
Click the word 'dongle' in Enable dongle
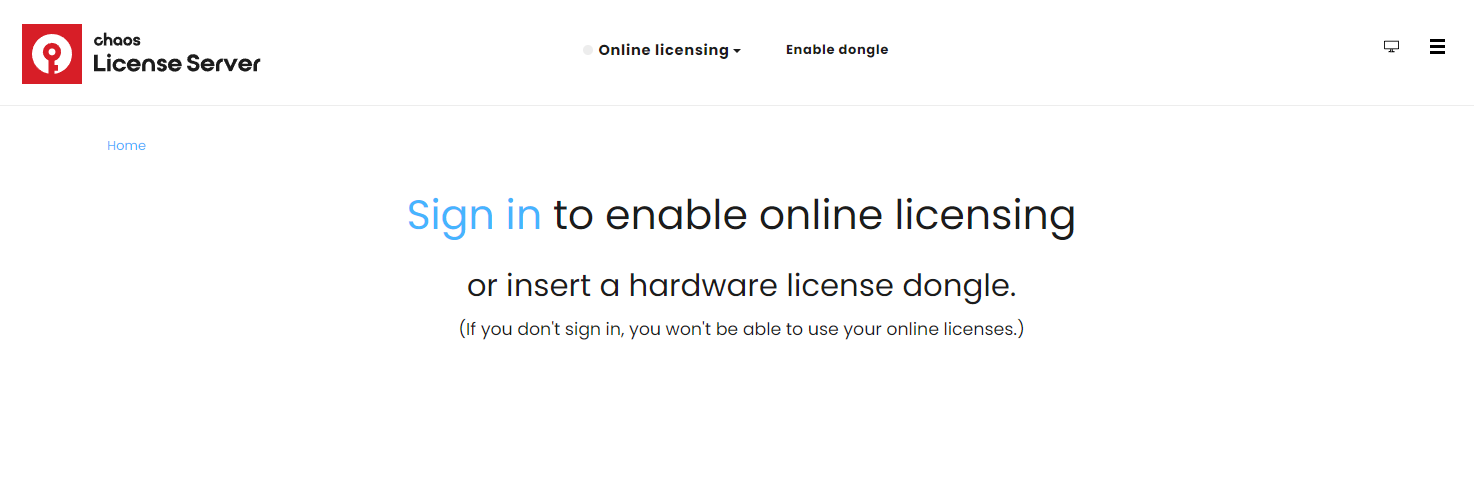click(x=863, y=50)
